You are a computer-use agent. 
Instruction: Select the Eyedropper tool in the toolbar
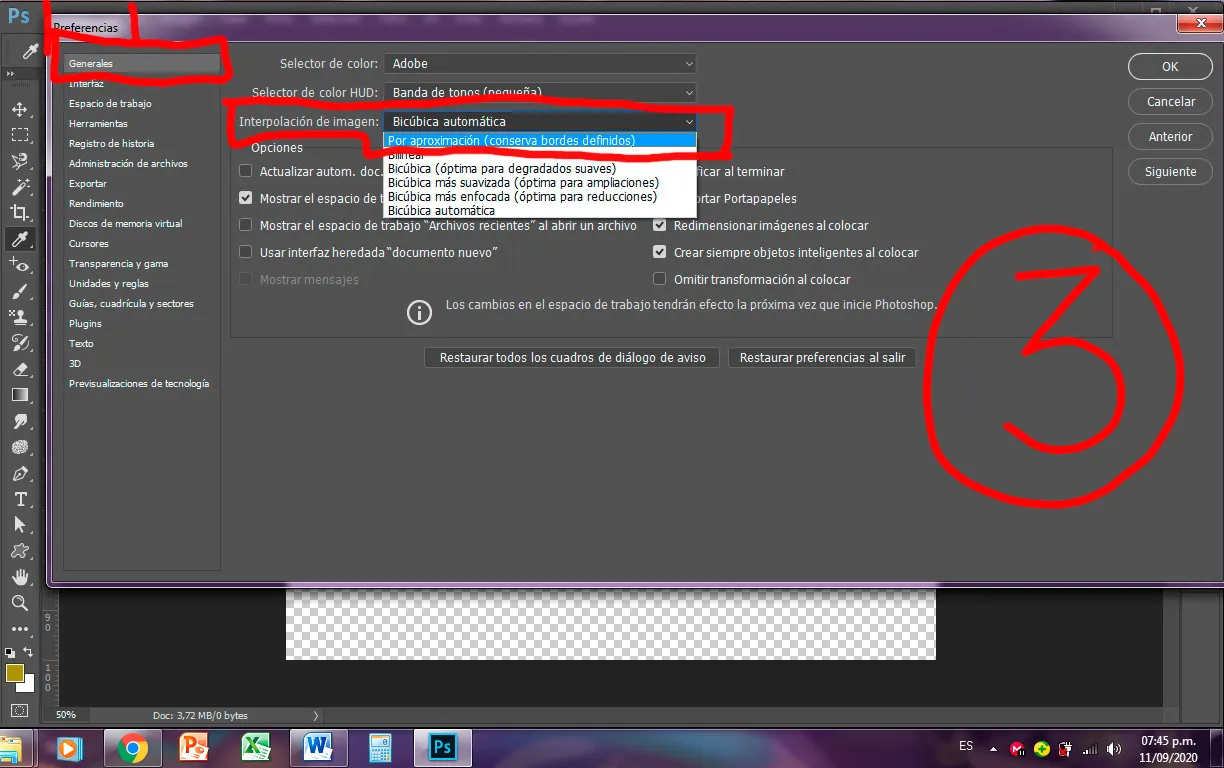(19, 239)
